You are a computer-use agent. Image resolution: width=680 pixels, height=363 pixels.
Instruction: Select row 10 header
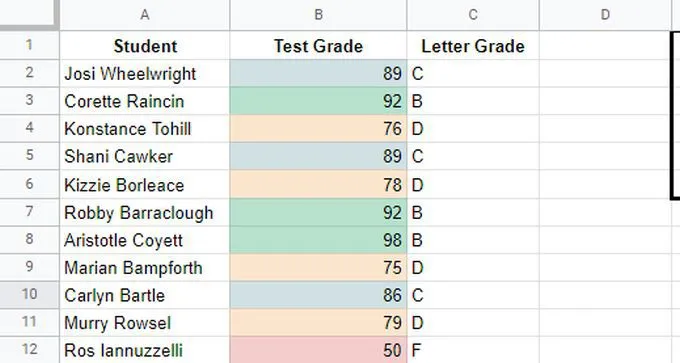click(x=29, y=294)
